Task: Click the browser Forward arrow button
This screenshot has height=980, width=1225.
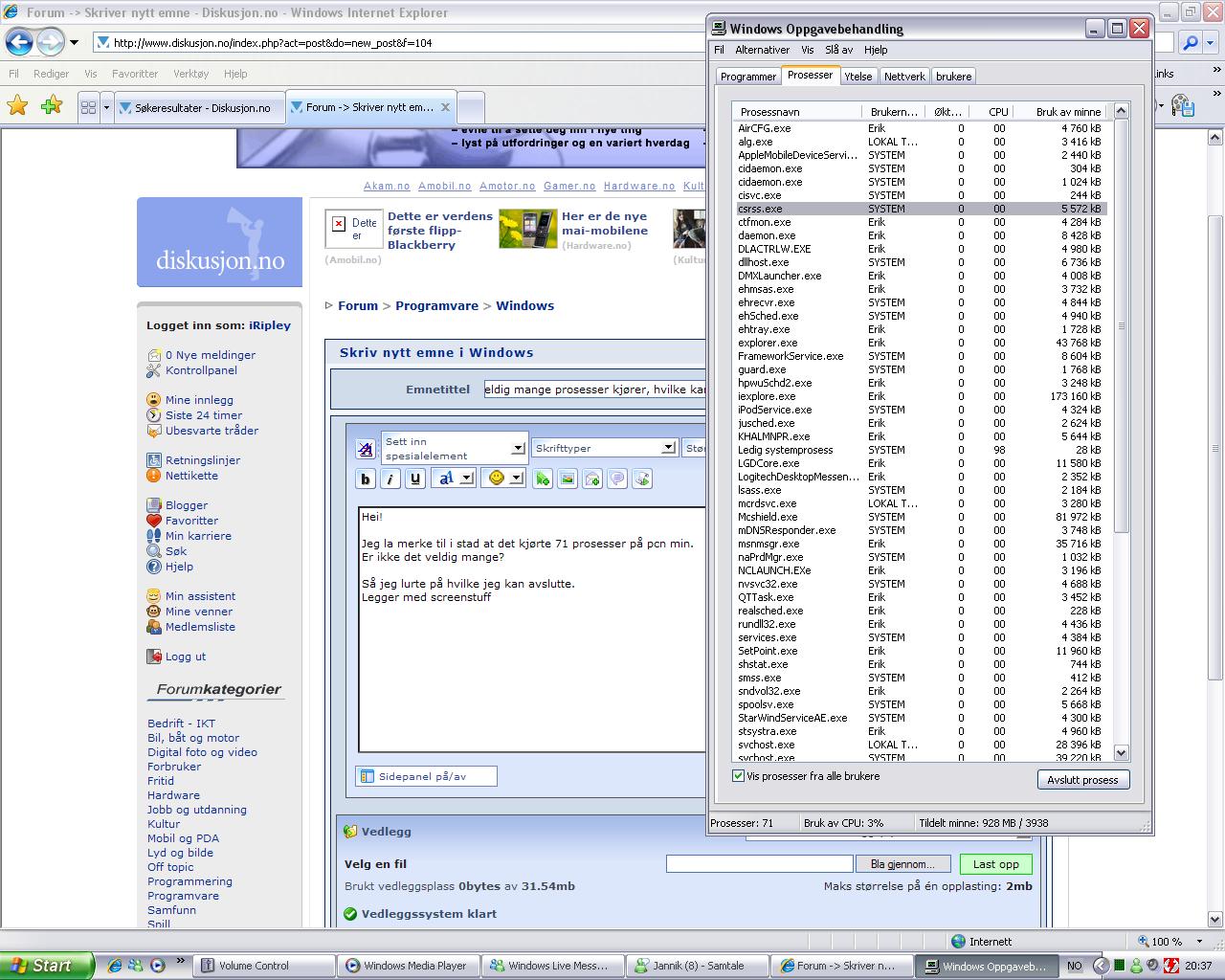Action: click(50, 41)
